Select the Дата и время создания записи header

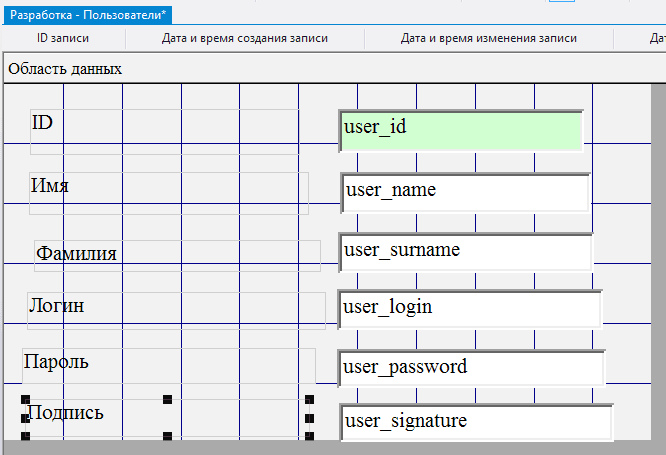[245, 38]
